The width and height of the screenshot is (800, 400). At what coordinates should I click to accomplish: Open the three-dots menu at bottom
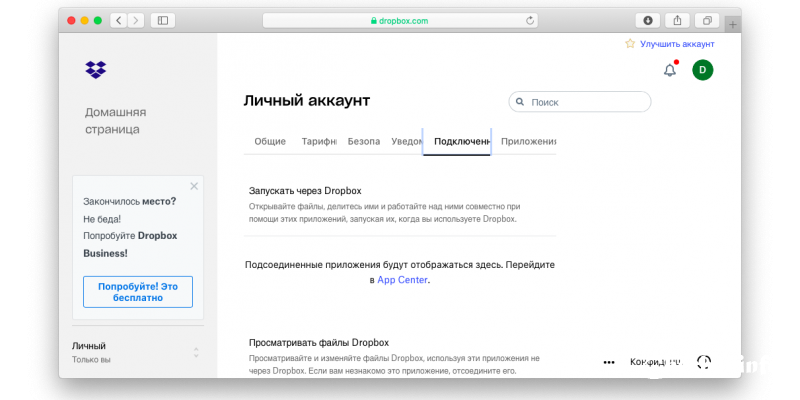pyautogui.click(x=609, y=362)
